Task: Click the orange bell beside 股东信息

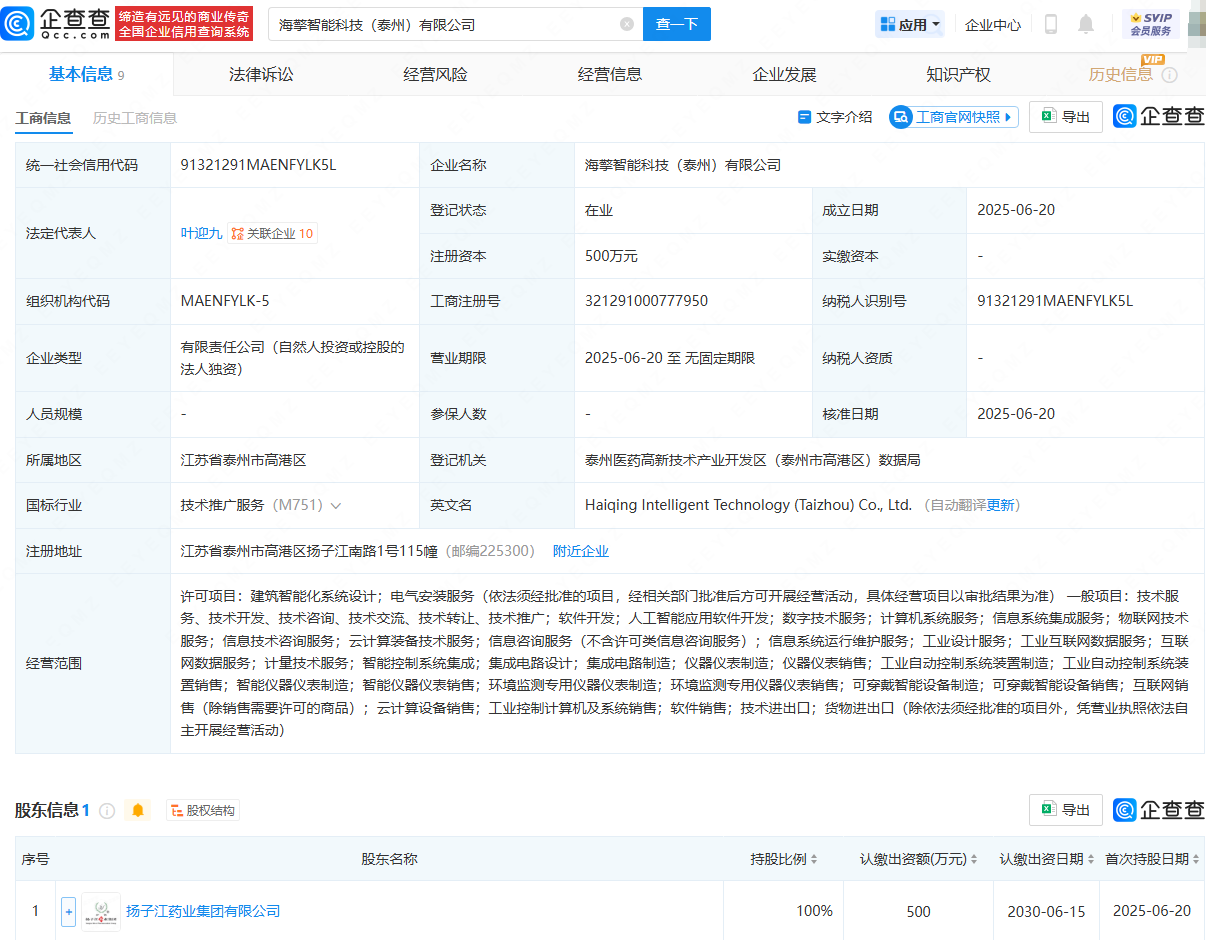Action: coord(138,810)
